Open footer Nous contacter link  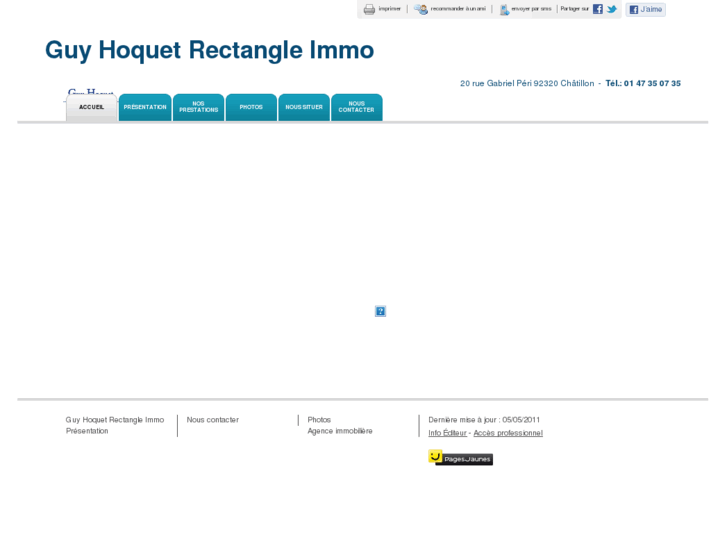[x=213, y=420]
